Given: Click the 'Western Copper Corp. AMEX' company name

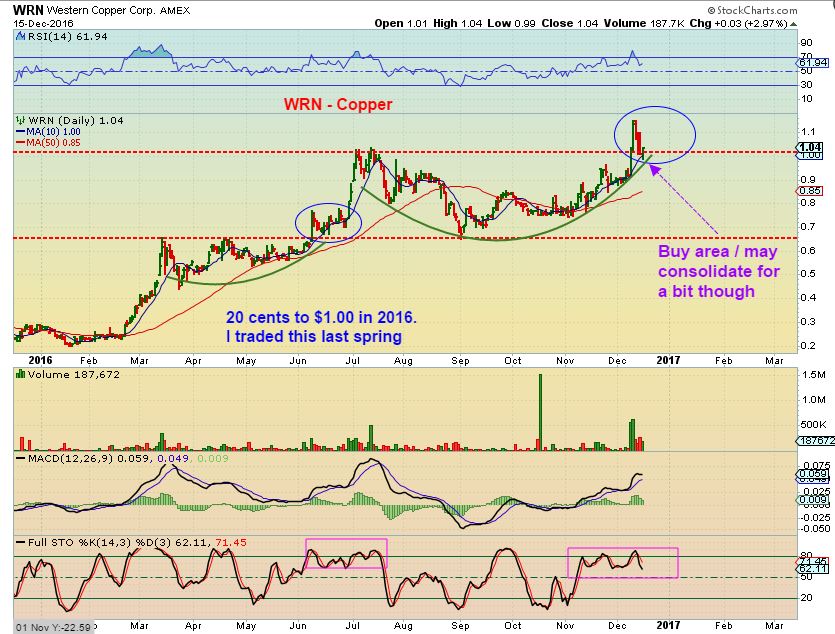Looking at the screenshot, I should 118,10.
